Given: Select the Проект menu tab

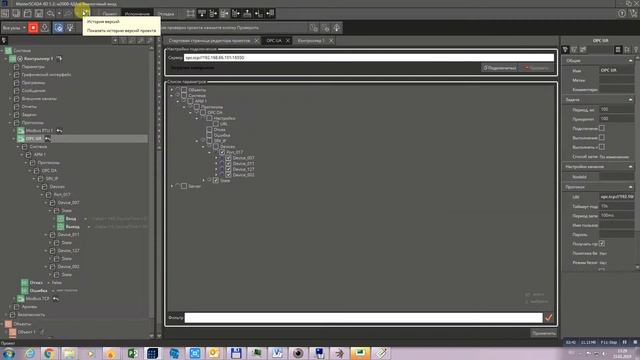Looking at the screenshot, I should 110,13.
